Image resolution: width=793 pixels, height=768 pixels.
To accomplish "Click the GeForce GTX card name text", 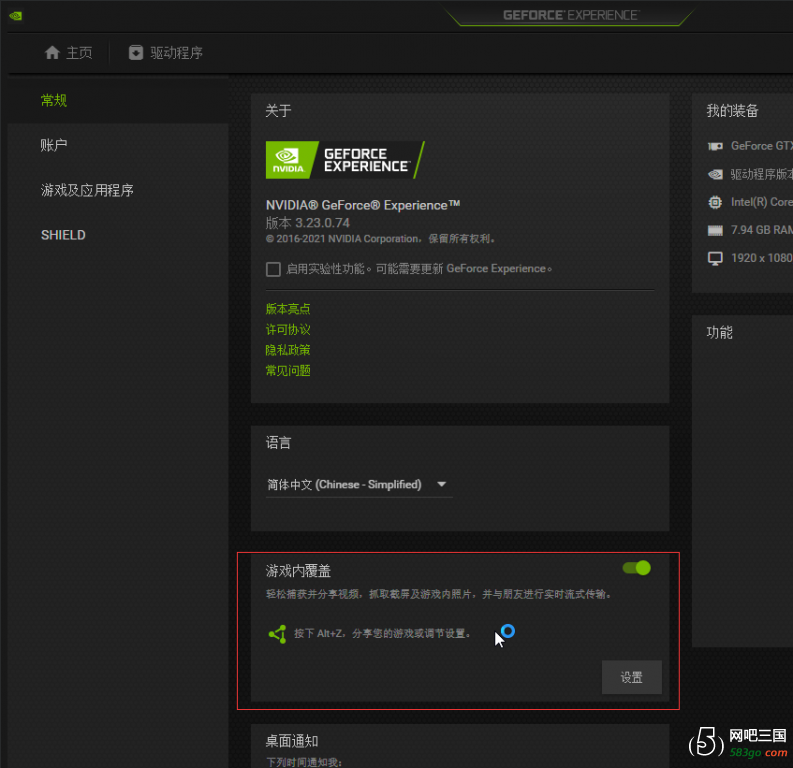I will [762, 146].
